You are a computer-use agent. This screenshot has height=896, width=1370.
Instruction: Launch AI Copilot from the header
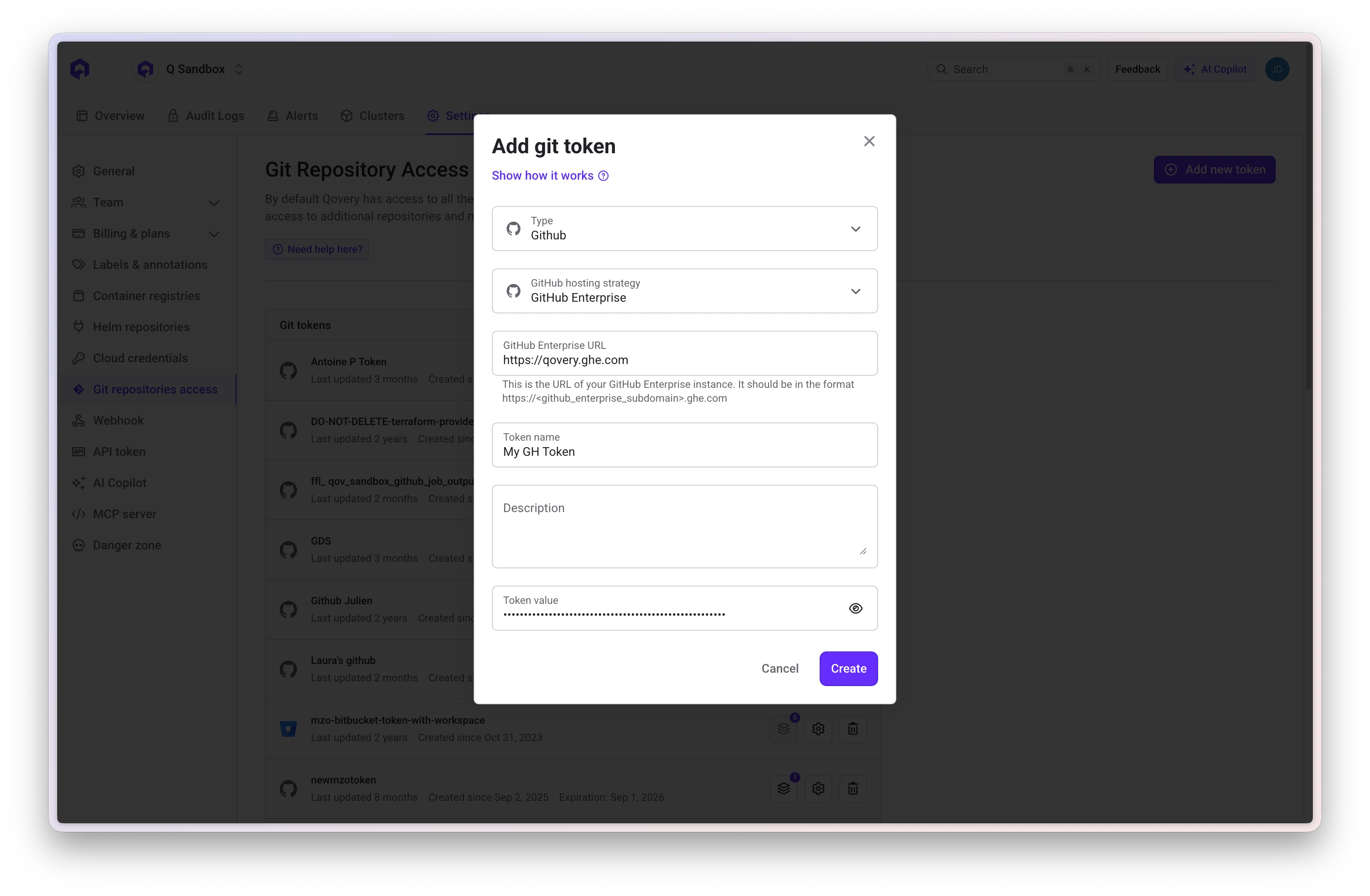coord(1215,69)
